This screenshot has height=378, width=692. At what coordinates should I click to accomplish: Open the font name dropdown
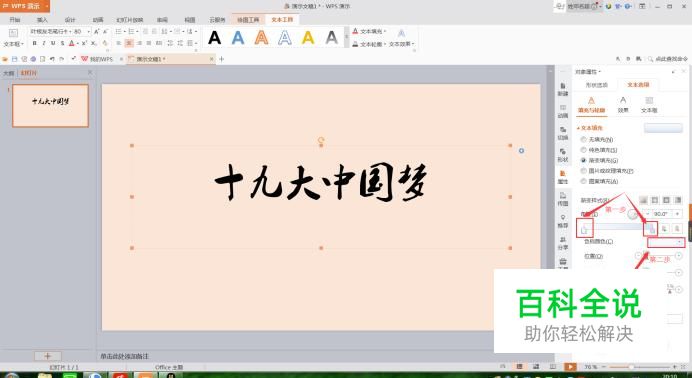(x=70, y=32)
